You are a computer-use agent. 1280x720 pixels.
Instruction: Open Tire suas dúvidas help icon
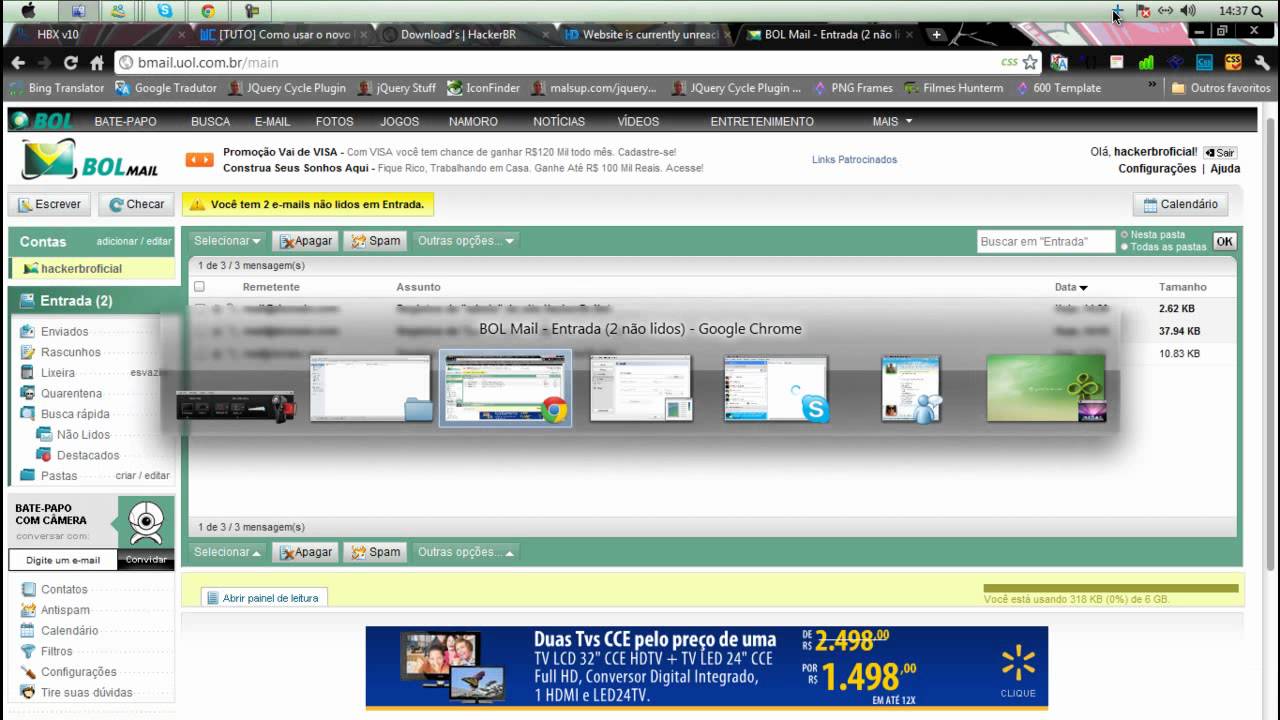[x=27, y=692]
